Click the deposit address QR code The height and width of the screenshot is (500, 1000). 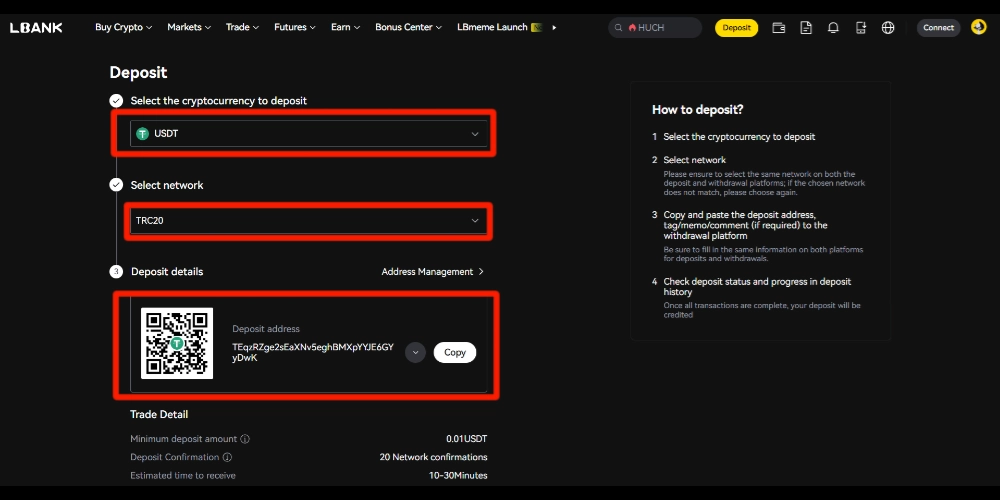click(177, 343)
